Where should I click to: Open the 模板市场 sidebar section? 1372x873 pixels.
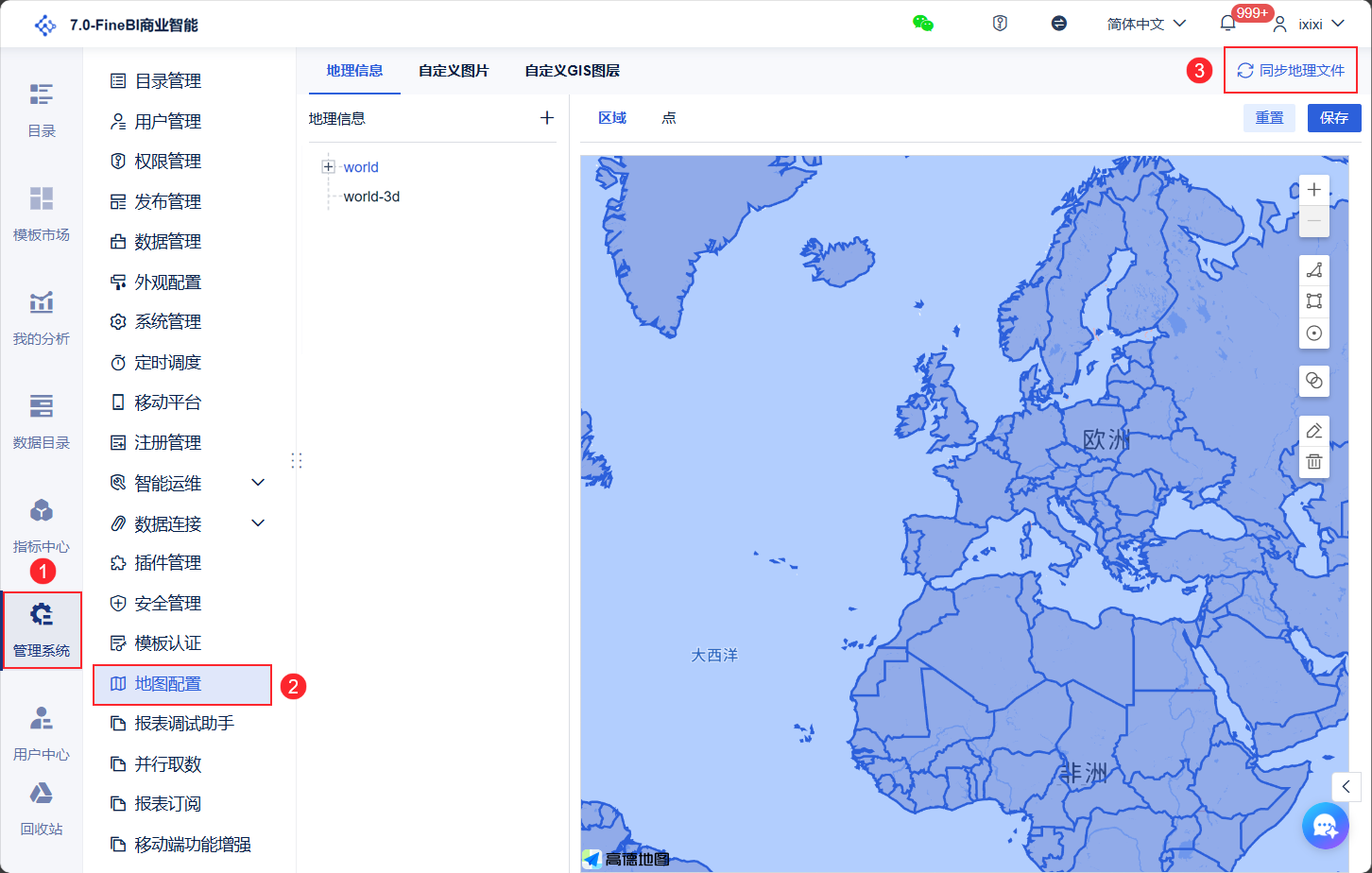(42, 214)
